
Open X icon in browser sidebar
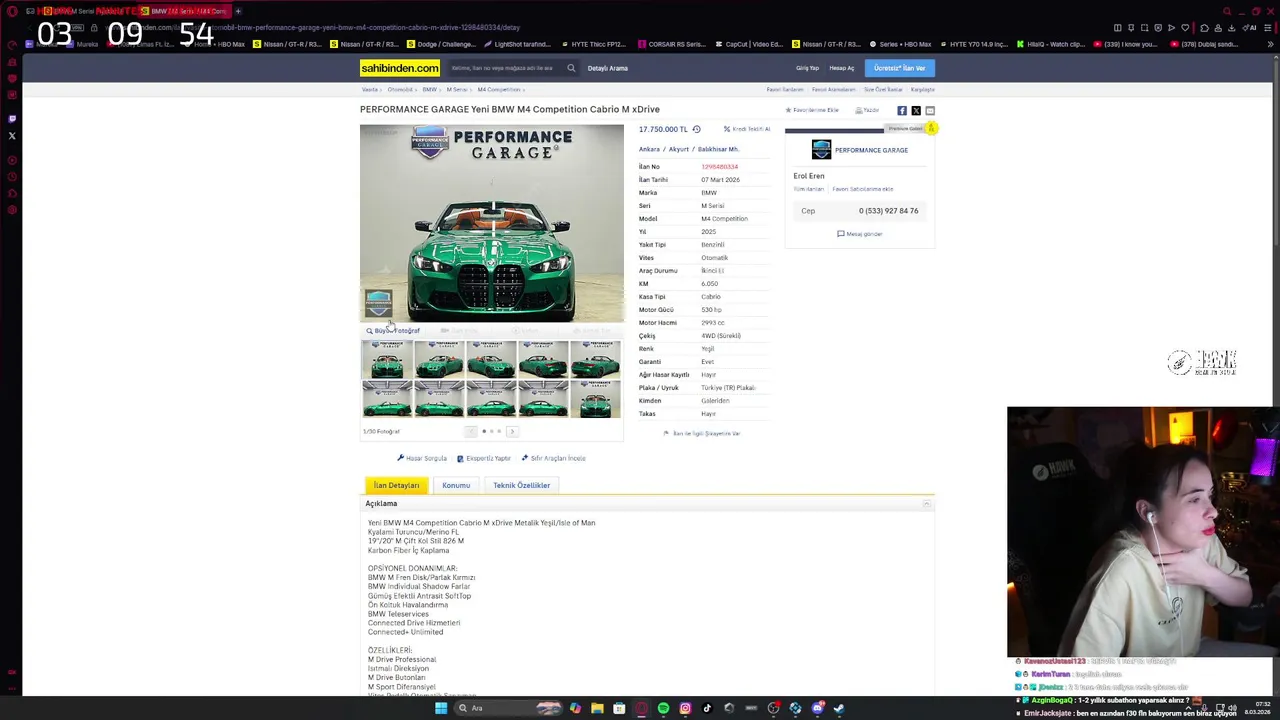coord(12,135)
